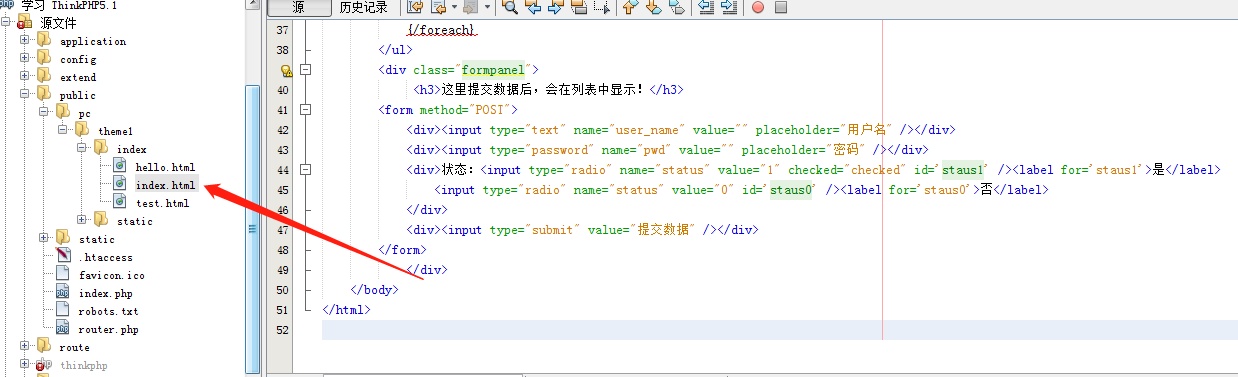Screen dimensions: 1238x377
Task: Click the warning hint icon on line 39
Action: tap(286, 70)
